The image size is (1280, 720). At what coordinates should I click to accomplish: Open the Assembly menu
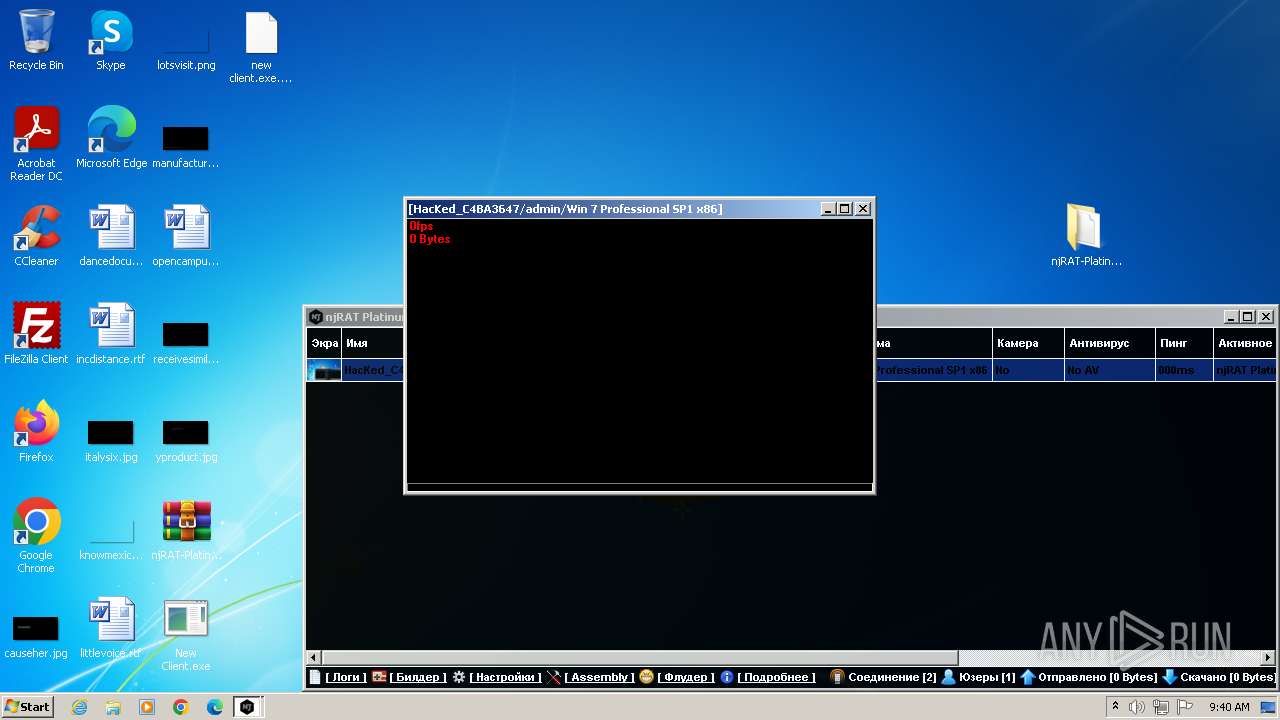599,677
